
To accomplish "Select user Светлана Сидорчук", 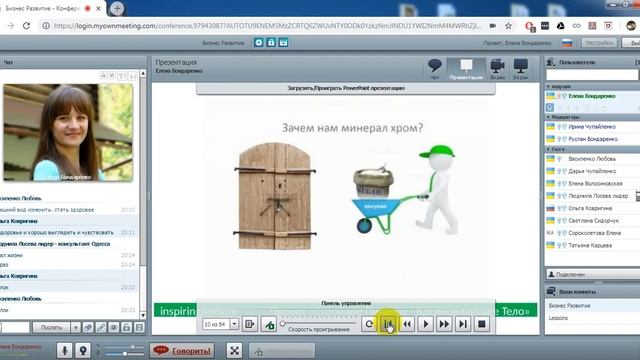I will tap(593, 221).
